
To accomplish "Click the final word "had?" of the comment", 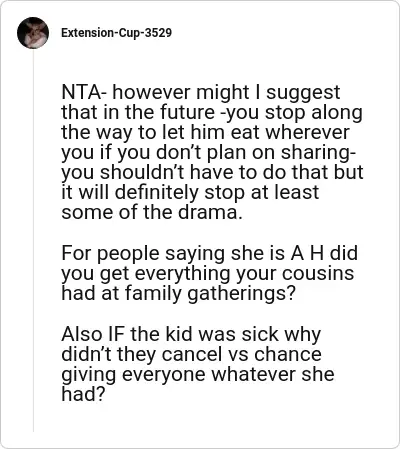I will coord(83,394).
